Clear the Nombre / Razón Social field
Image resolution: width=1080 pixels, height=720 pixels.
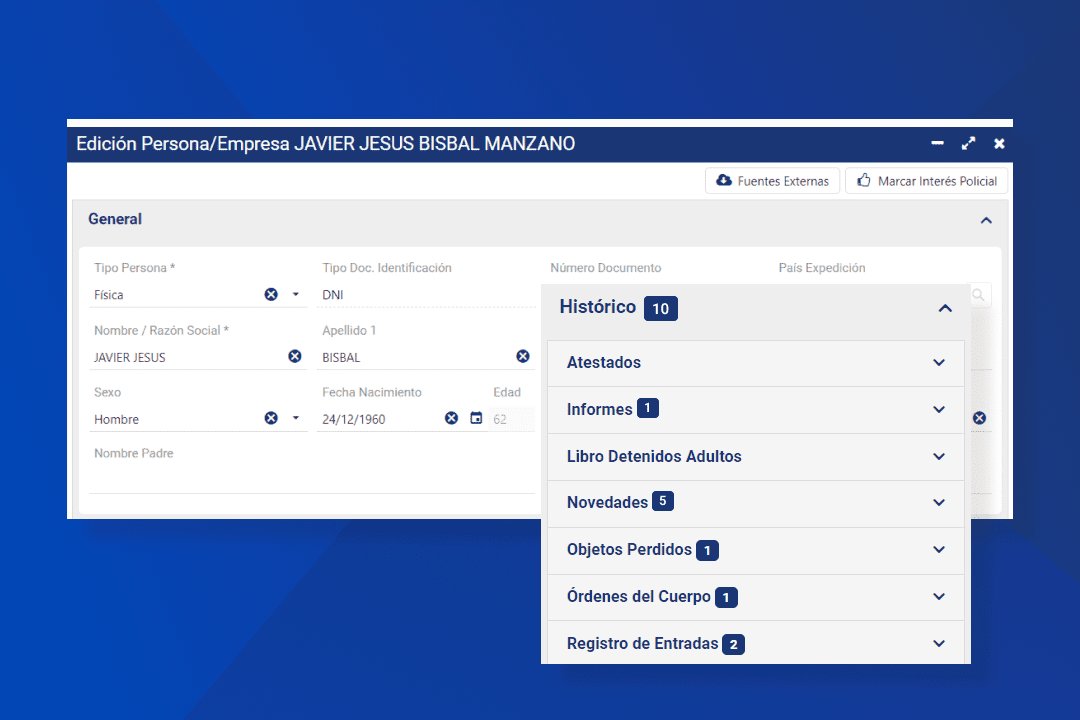[x=295, y=356]
